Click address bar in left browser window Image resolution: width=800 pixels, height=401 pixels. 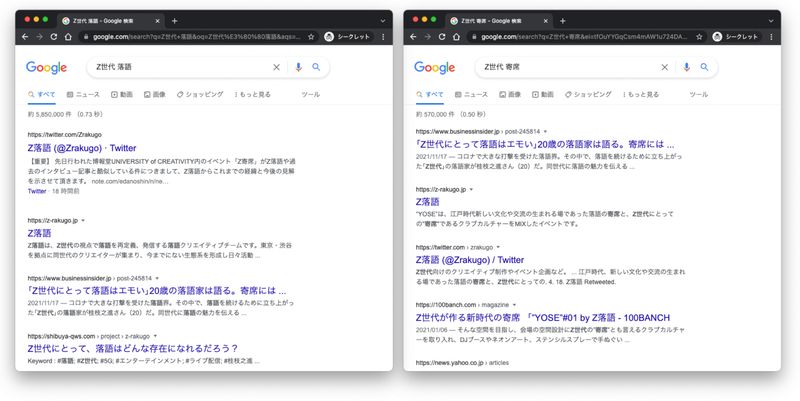[199, 37]
